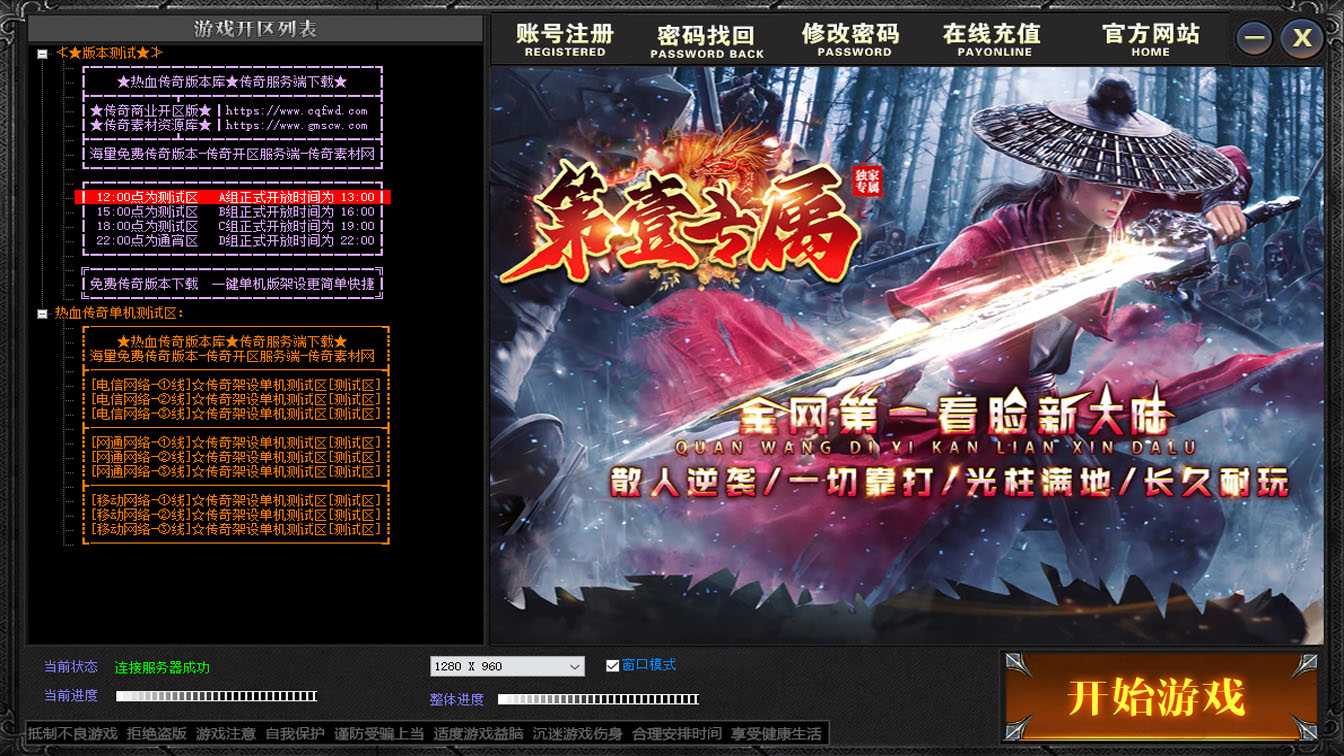Choose 电信网络-①线 standalone test zone
The image size is (1344, 756).
(235, 385)
